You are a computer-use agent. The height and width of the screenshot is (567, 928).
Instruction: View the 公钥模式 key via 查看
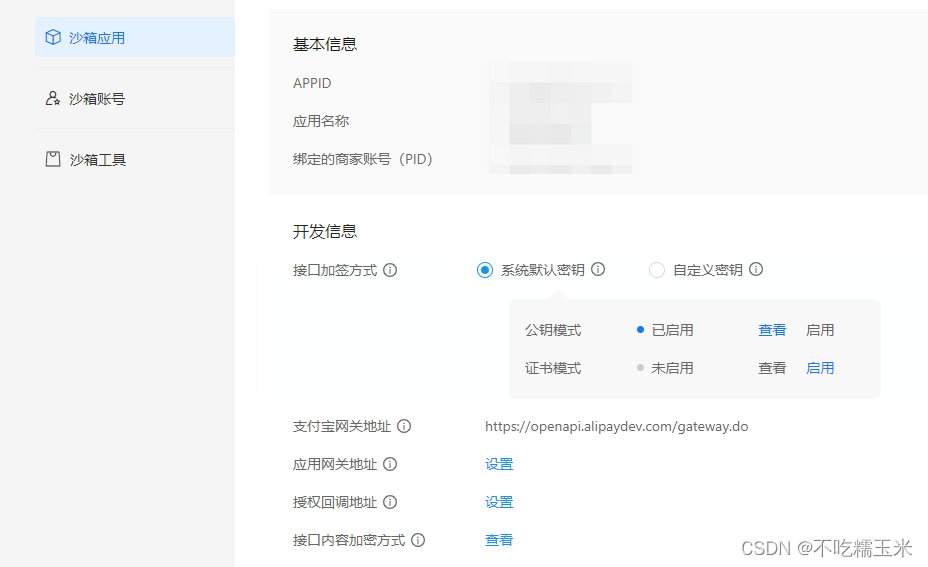[x=772, y=330]
